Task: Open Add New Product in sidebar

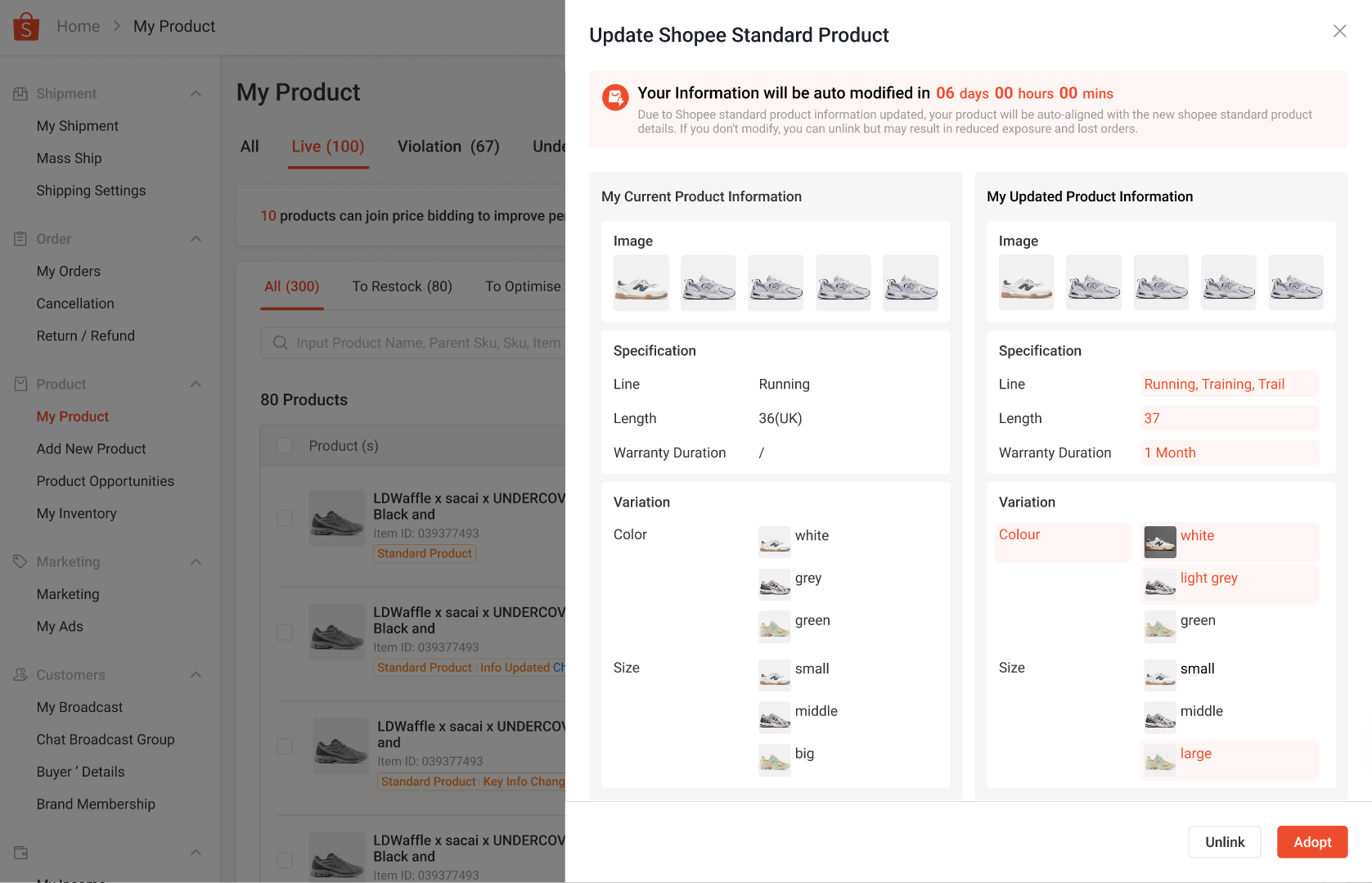Action: coord(91,448)
